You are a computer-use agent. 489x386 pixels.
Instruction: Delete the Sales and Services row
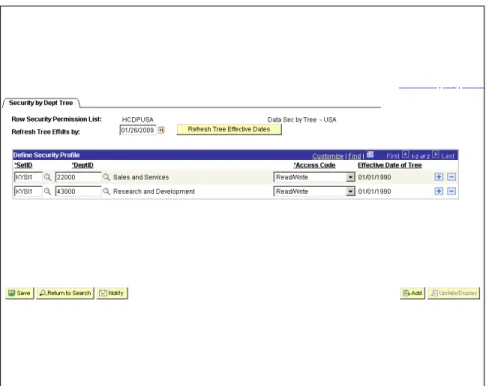(x=451, y=177)
